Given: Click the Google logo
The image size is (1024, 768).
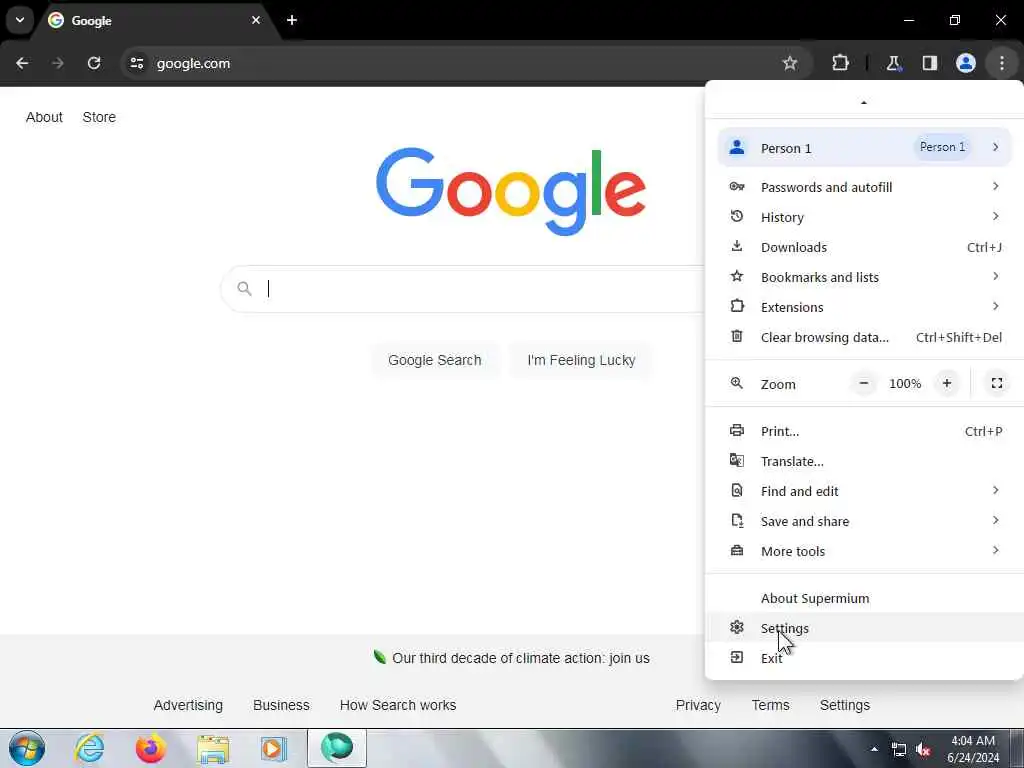Looking at the screenshot, I should pyautogui.click(x=511, y=191).
